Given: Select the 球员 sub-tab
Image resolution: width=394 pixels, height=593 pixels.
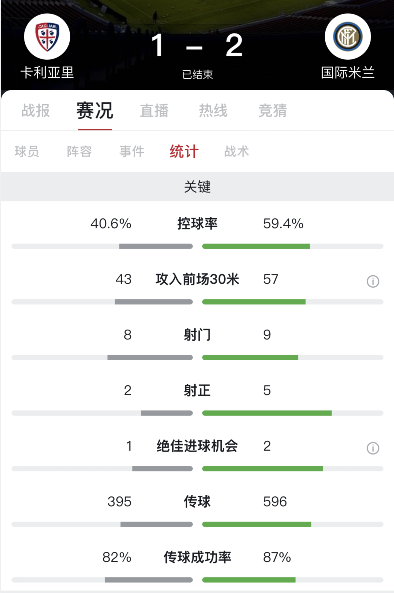Looking at the screenshot, I should click(x=27, y=152).
